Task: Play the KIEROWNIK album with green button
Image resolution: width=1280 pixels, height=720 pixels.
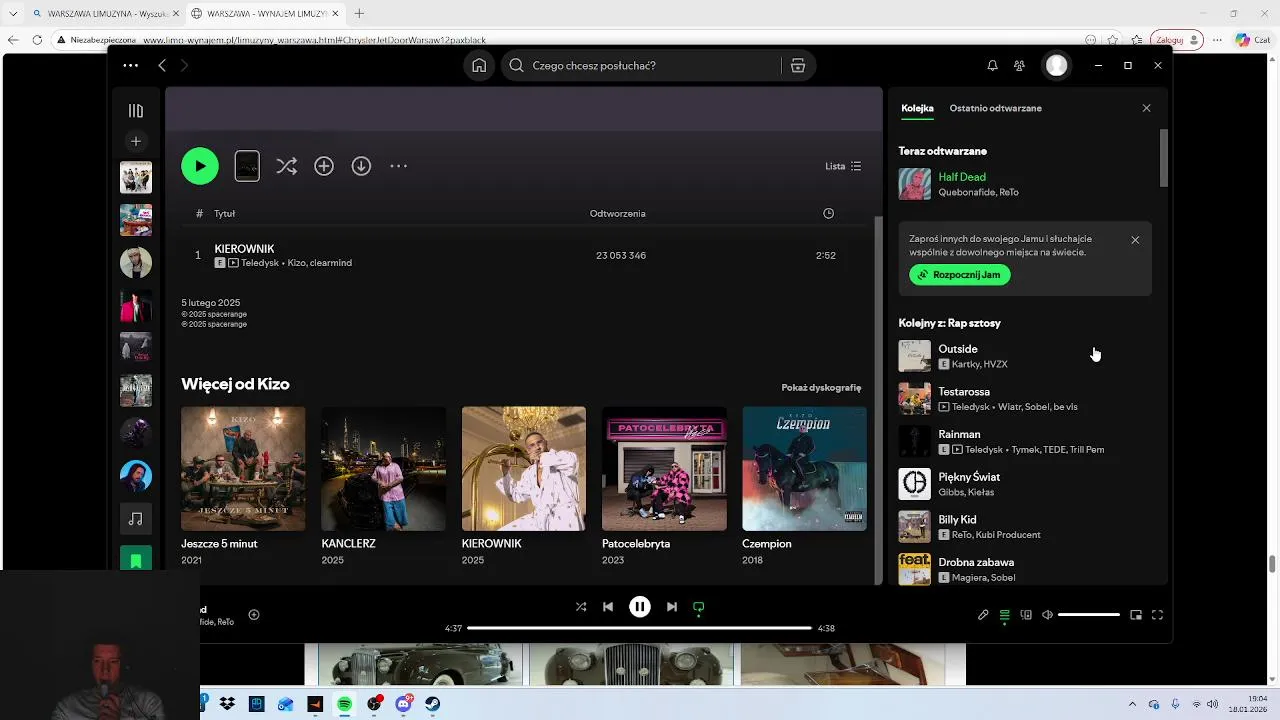Action: point(200,166)
